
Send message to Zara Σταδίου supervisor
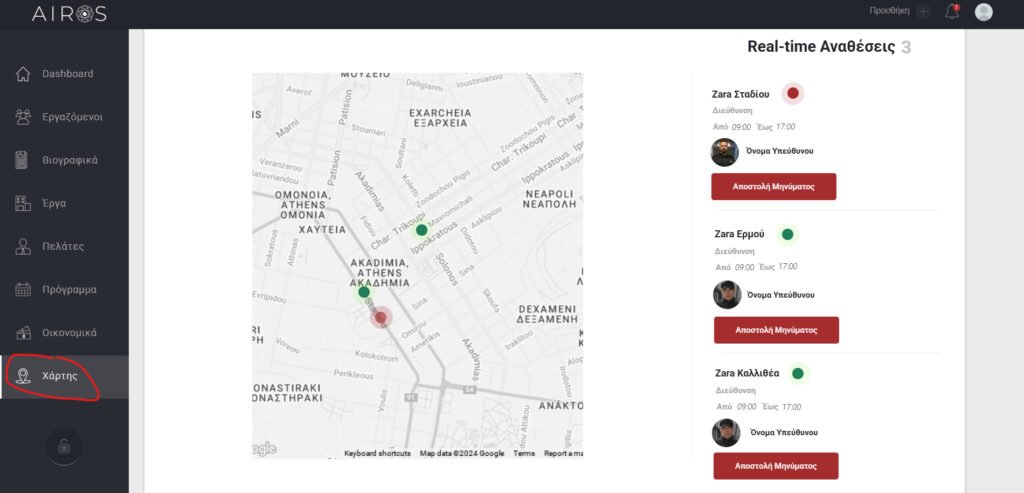773,187
